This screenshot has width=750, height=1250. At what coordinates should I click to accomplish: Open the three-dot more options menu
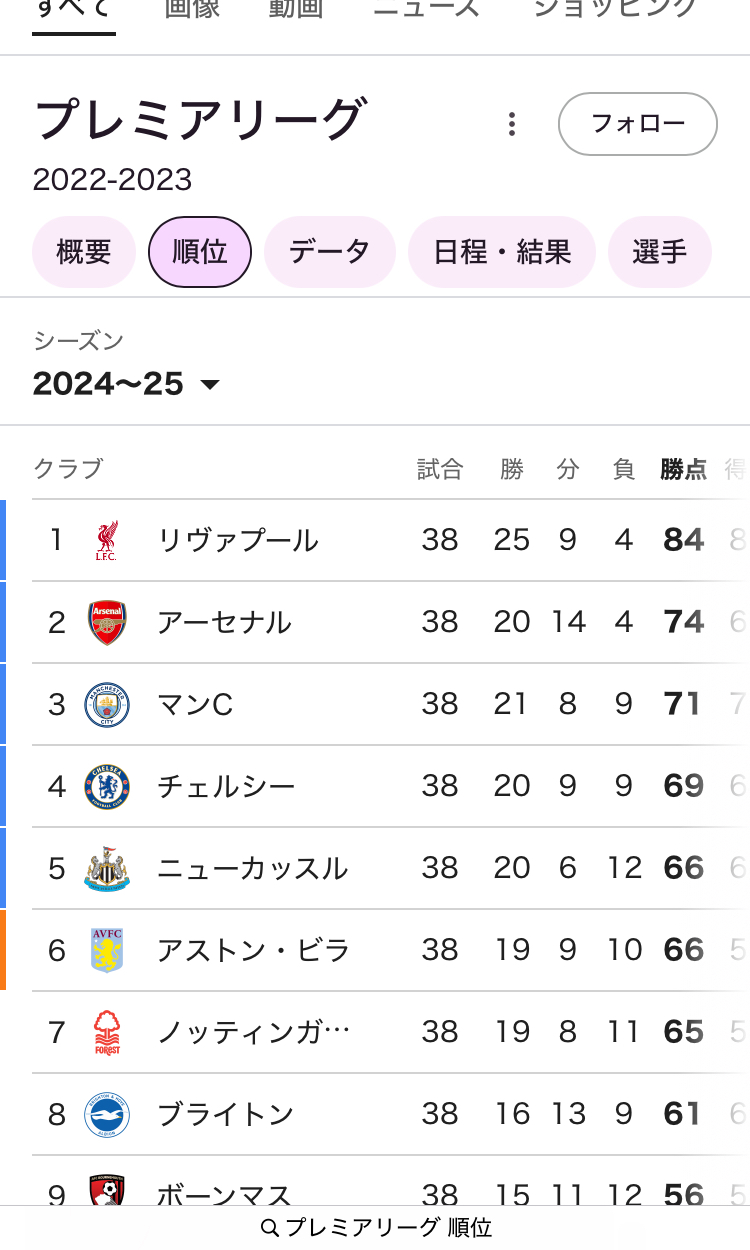512,124
